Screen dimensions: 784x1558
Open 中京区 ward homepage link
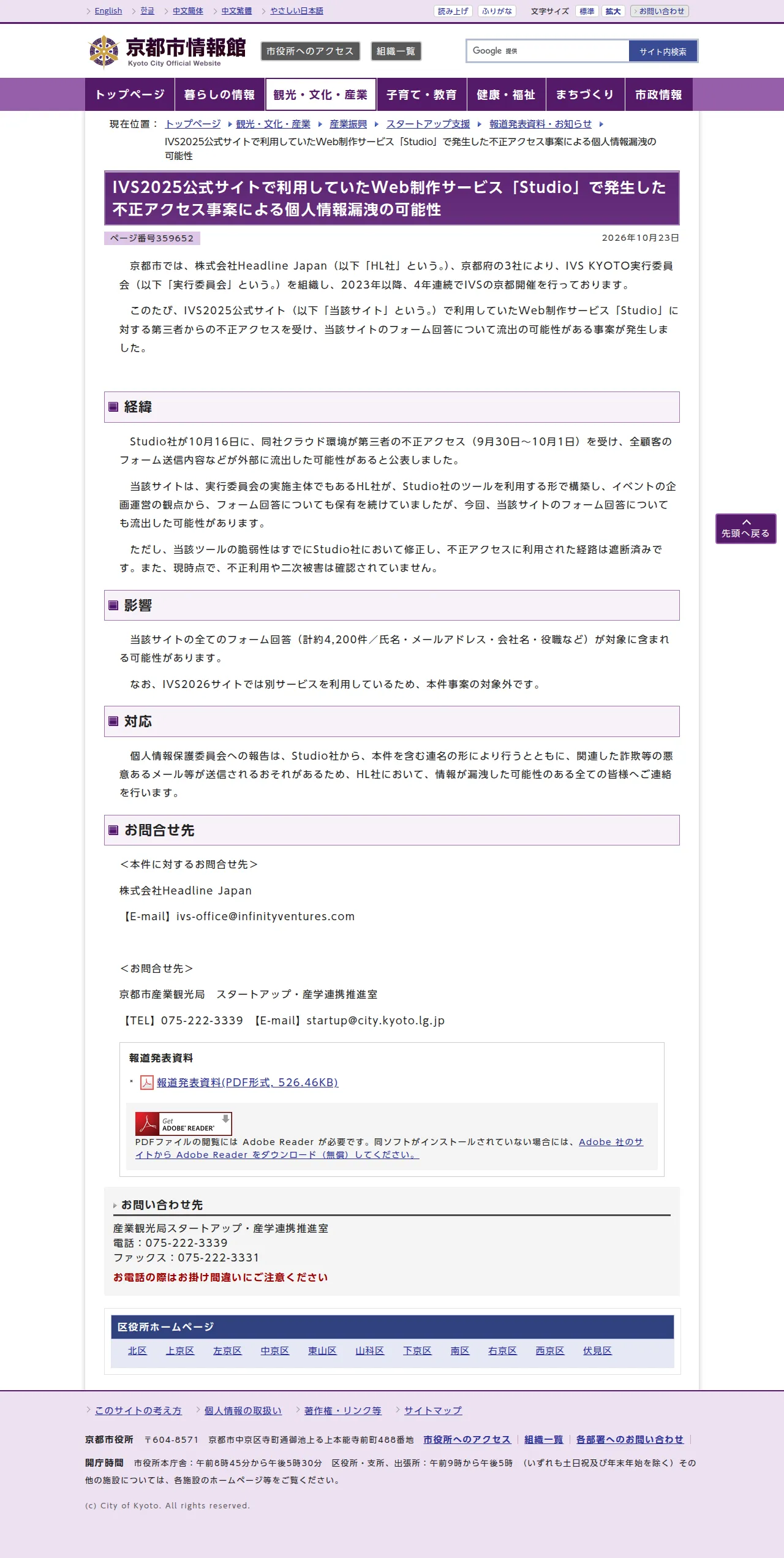coord(274,1351)
